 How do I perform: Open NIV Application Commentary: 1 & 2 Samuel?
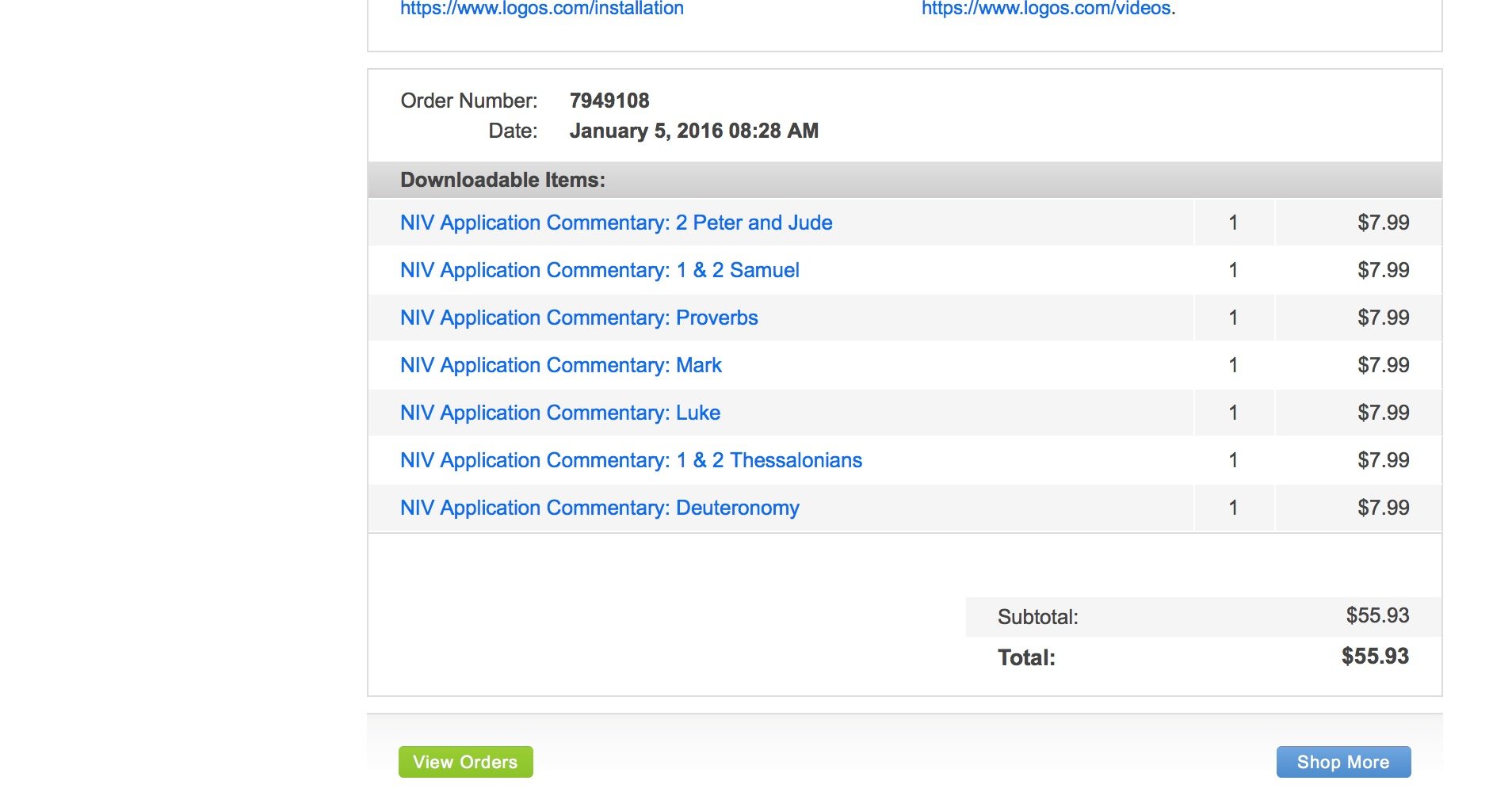[599, 270]
